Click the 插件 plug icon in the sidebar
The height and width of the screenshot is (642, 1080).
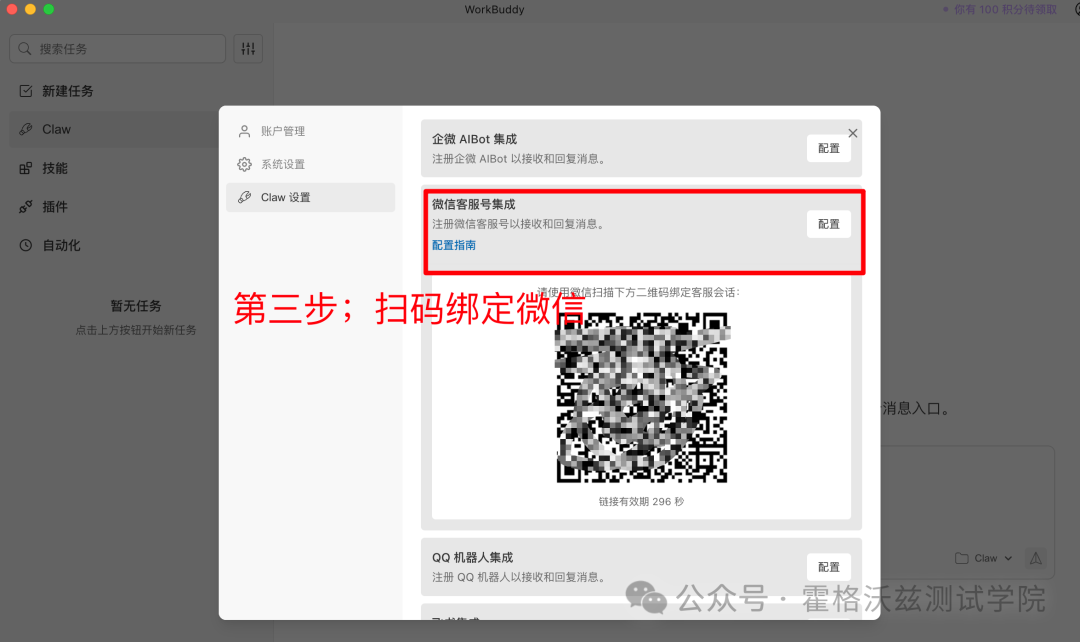click(25, 206)
